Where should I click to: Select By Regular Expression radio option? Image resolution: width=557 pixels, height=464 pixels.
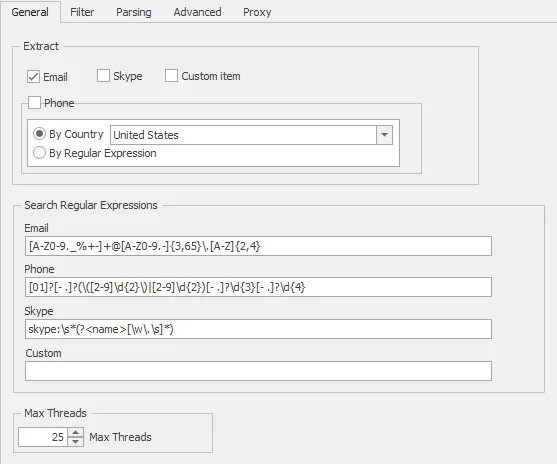click(x=39, y=153)
